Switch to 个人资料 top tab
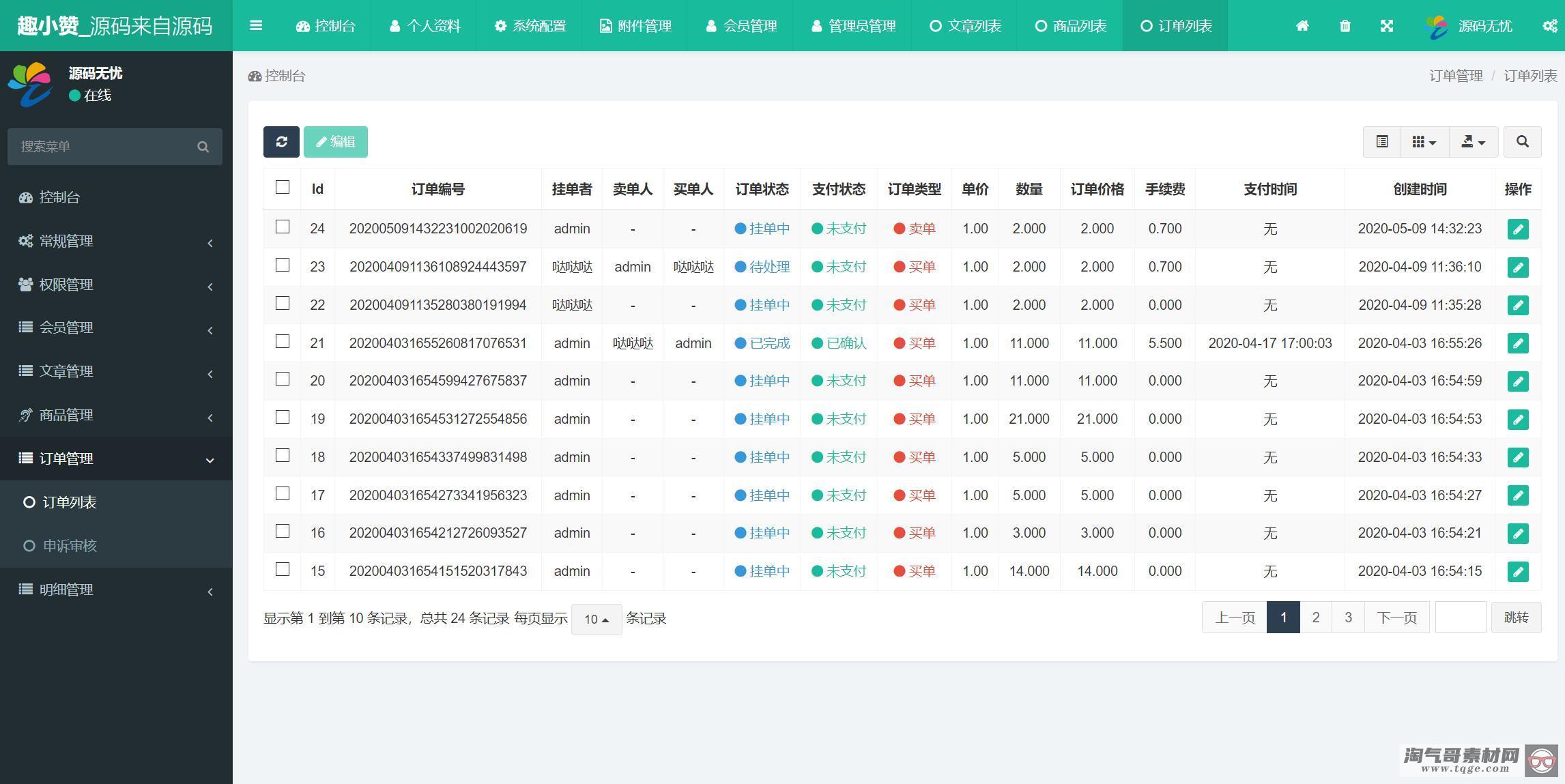The width and height of the screenshot is (1565, 784). pyautogui.click(x=425, y=26)
